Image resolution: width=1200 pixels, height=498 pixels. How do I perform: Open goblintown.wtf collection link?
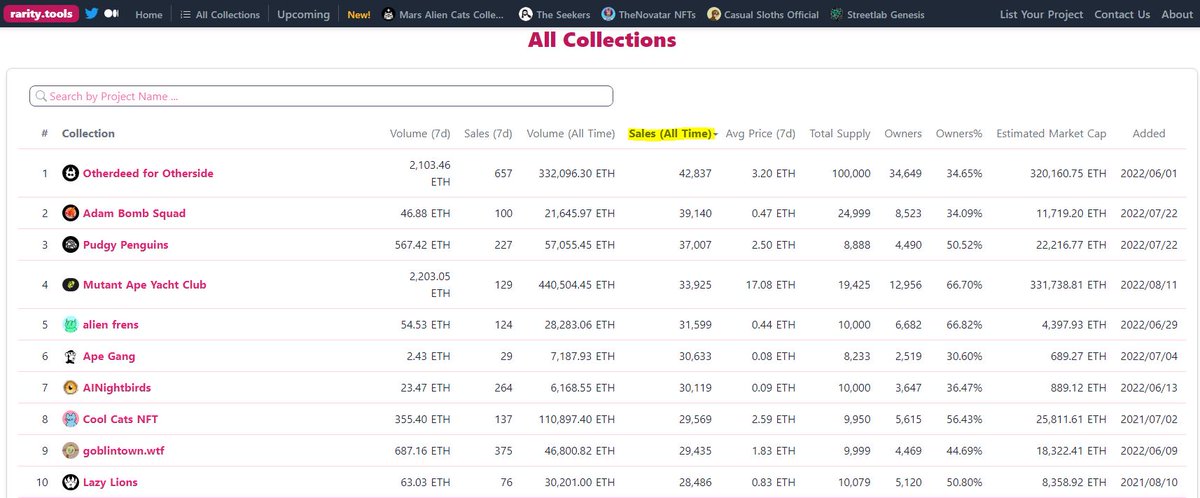pos(123,451)
